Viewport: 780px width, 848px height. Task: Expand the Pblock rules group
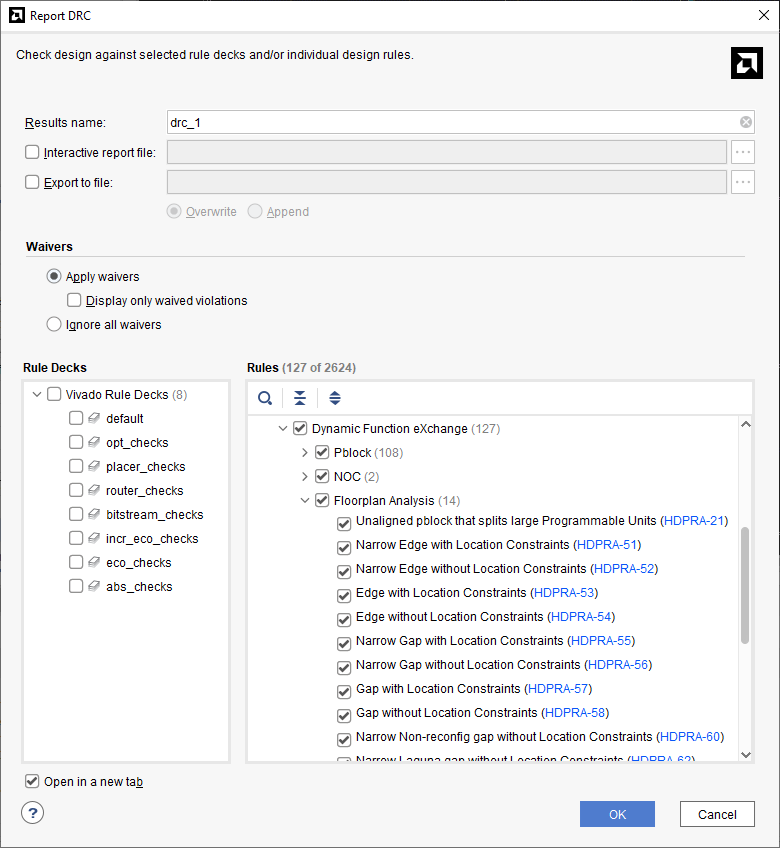pyautogui.click(x=305, y=453)
